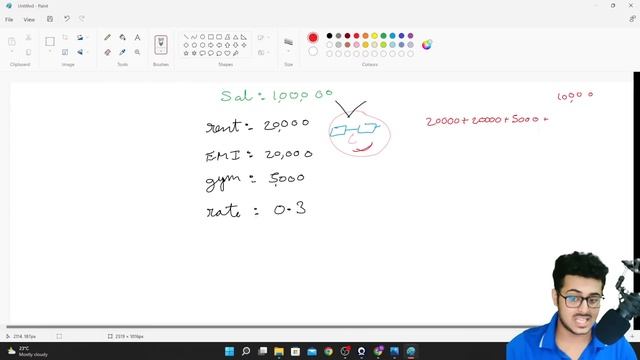The height and width of the screenshot is (360, 640).
Task: Pick the black color swatch
Action: [329, 36]
